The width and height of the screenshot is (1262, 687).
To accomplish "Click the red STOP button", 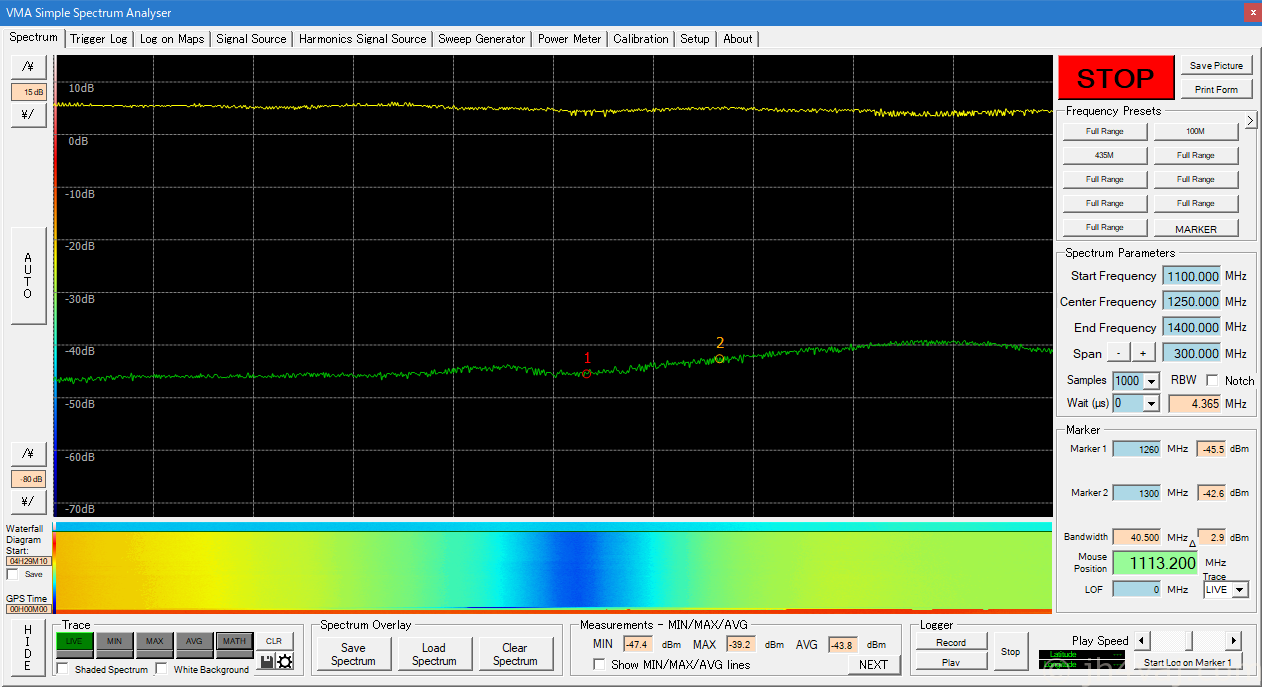I will click(1115, 78).
